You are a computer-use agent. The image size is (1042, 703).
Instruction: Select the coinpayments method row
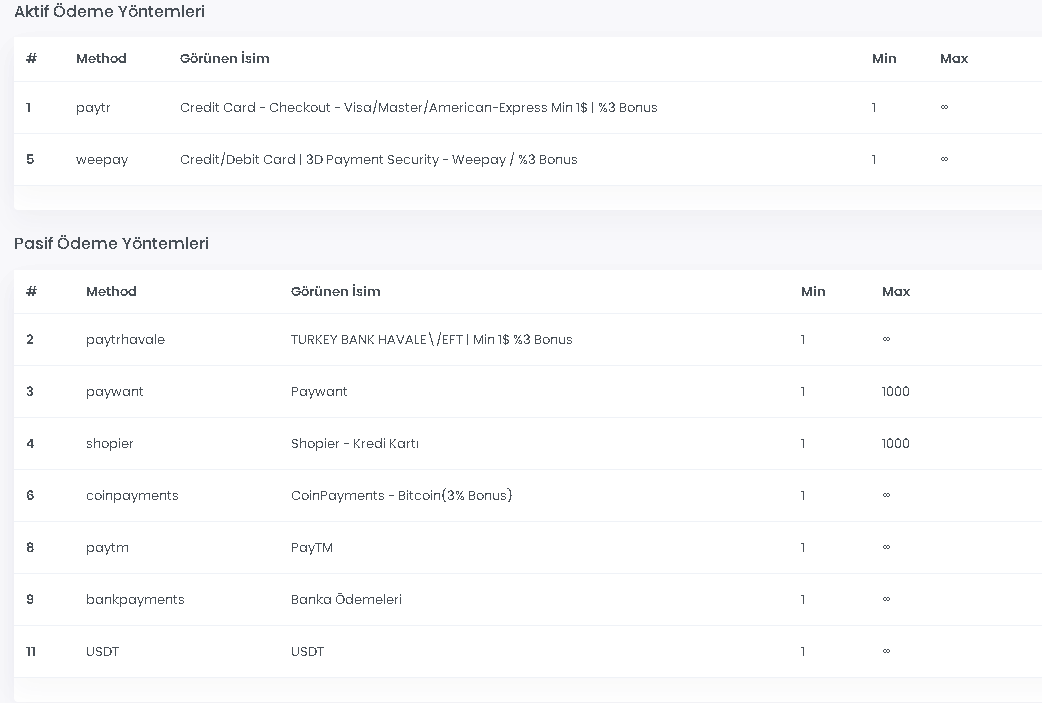pos(528,496)
